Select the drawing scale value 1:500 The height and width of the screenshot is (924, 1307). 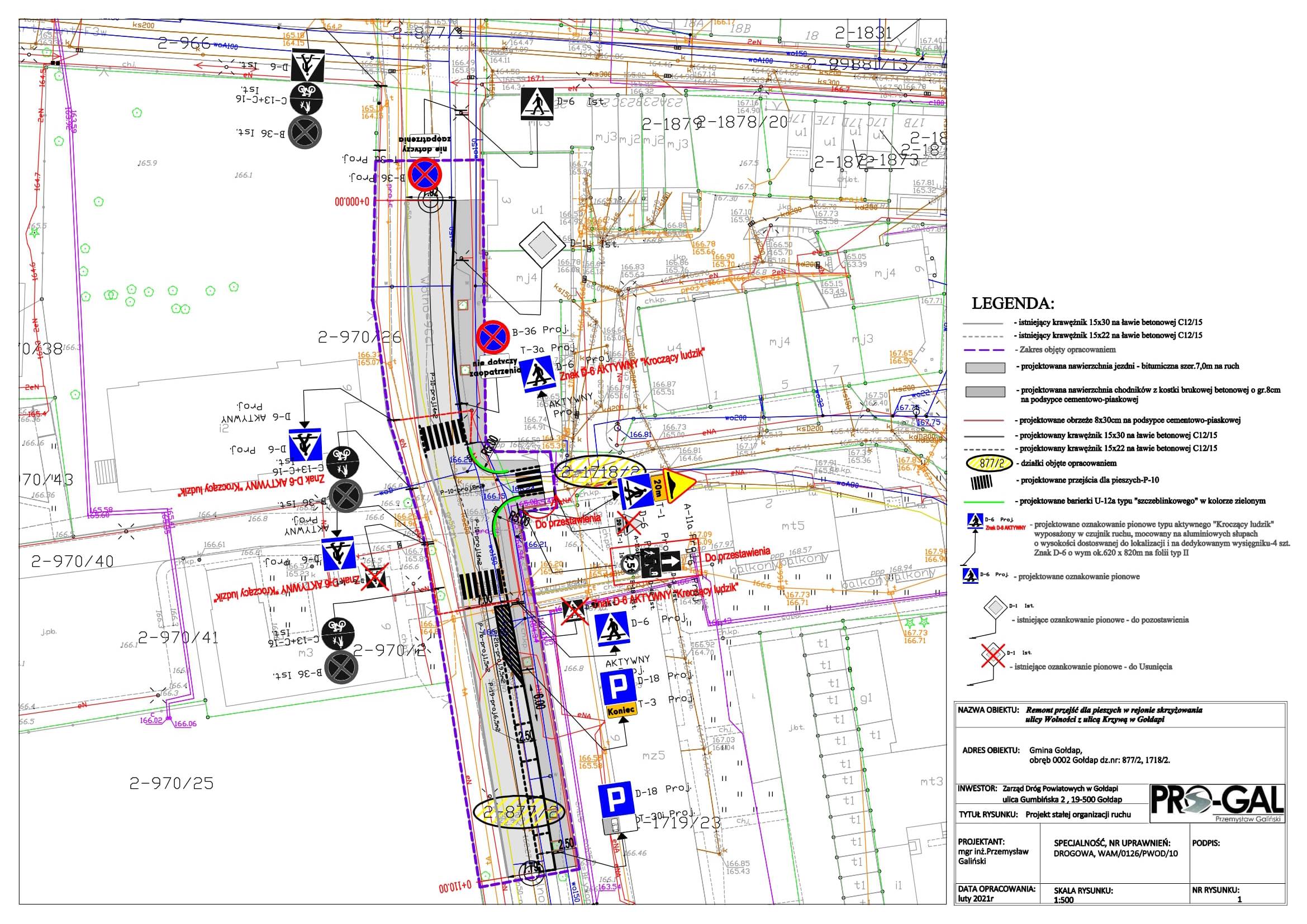tap(1064, 899)
